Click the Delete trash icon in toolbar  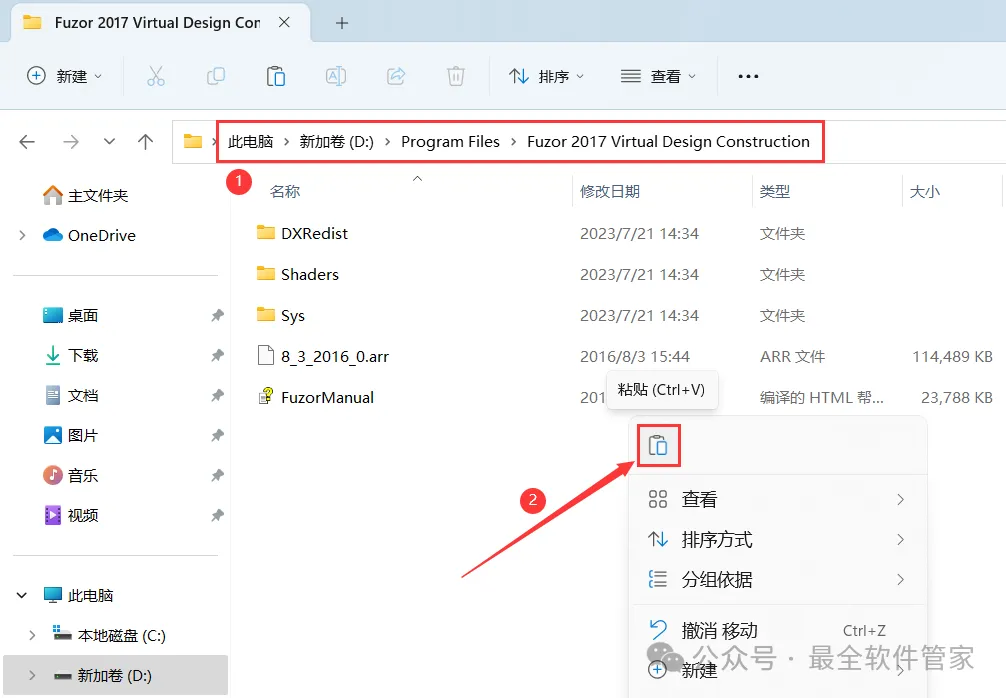[456, 76]
